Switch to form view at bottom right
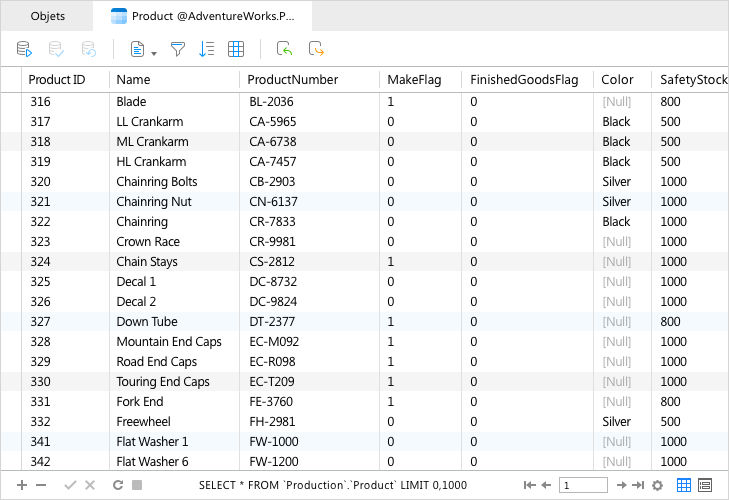Image resolution: width=729 pixels, height=500 pixels. pyautogui.click(x=705, y=485)
